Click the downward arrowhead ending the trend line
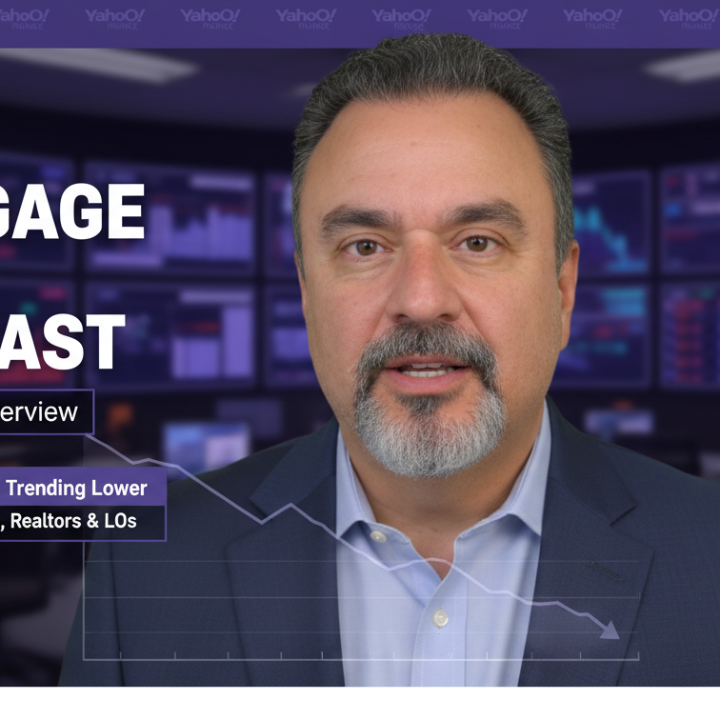The height and width of the screenshot is (720, 720). (x=609, y=630)
